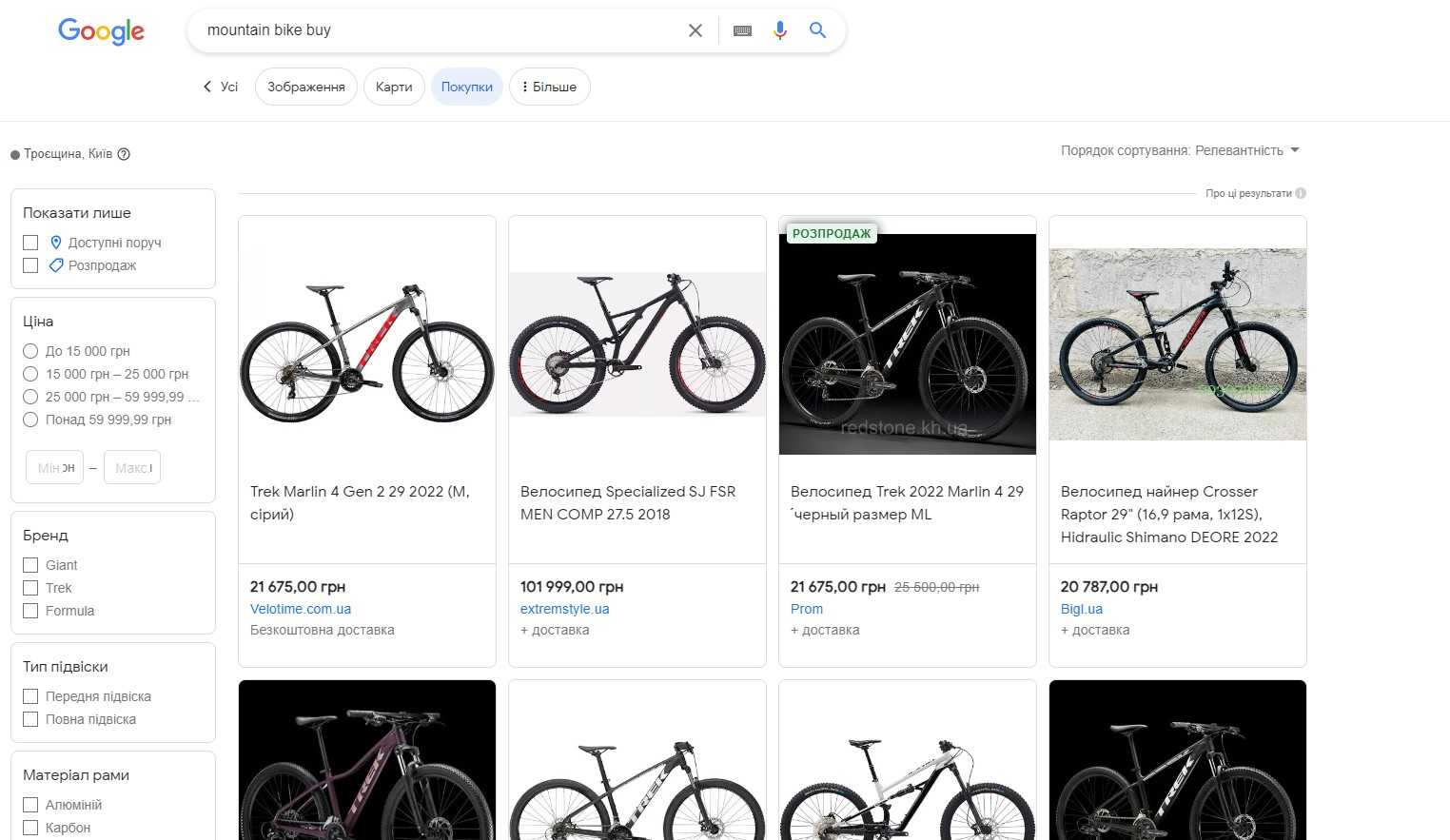Visit the extremstyle.ua store link

click(564, 609)
